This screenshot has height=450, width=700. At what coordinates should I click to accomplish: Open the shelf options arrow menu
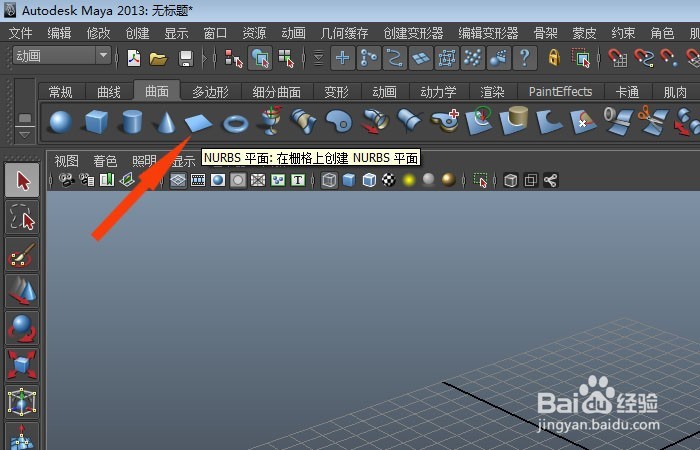point(25,134)
